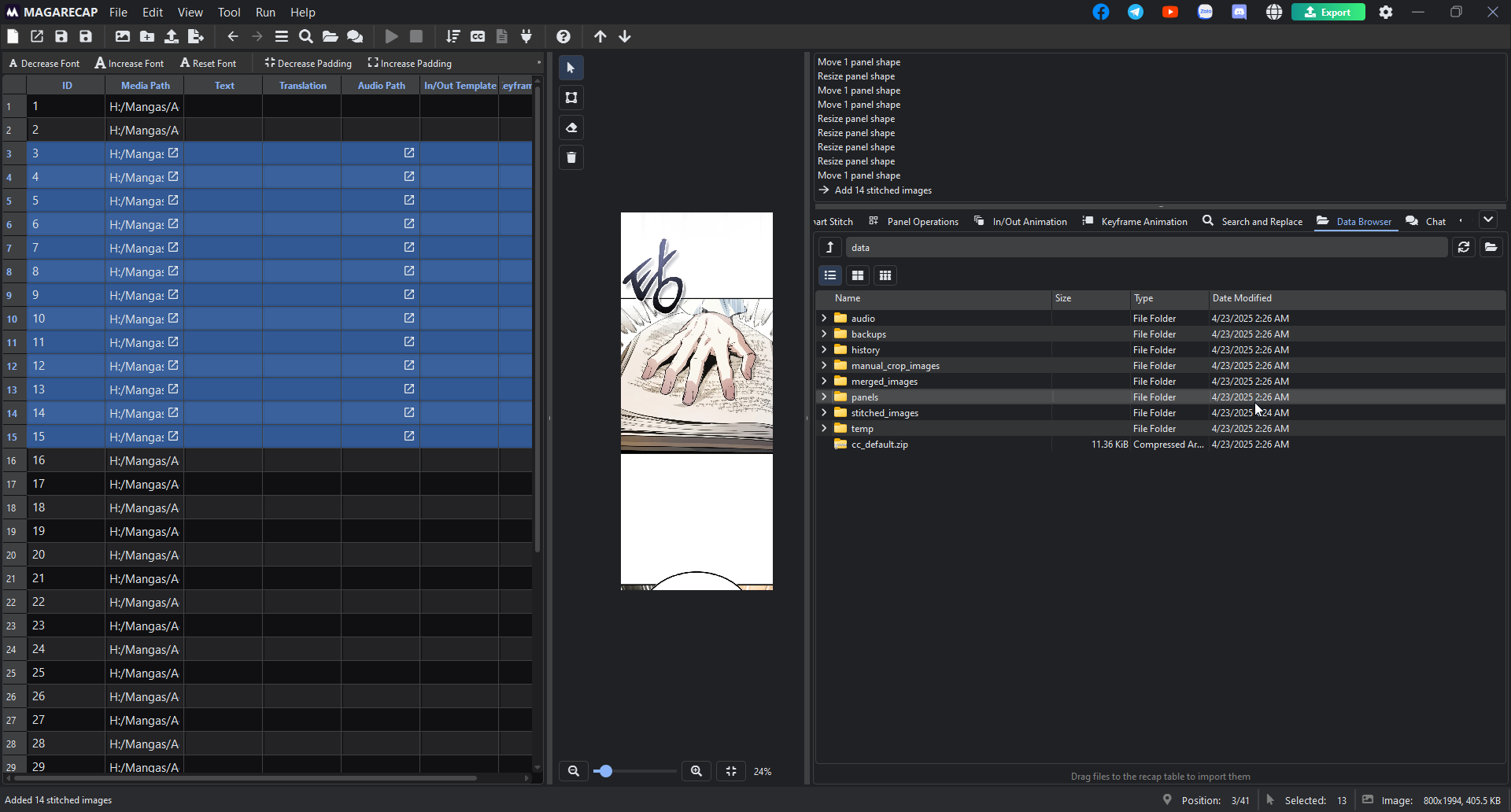
Task: Click the Export button
Action: [x=1328, y=12]
